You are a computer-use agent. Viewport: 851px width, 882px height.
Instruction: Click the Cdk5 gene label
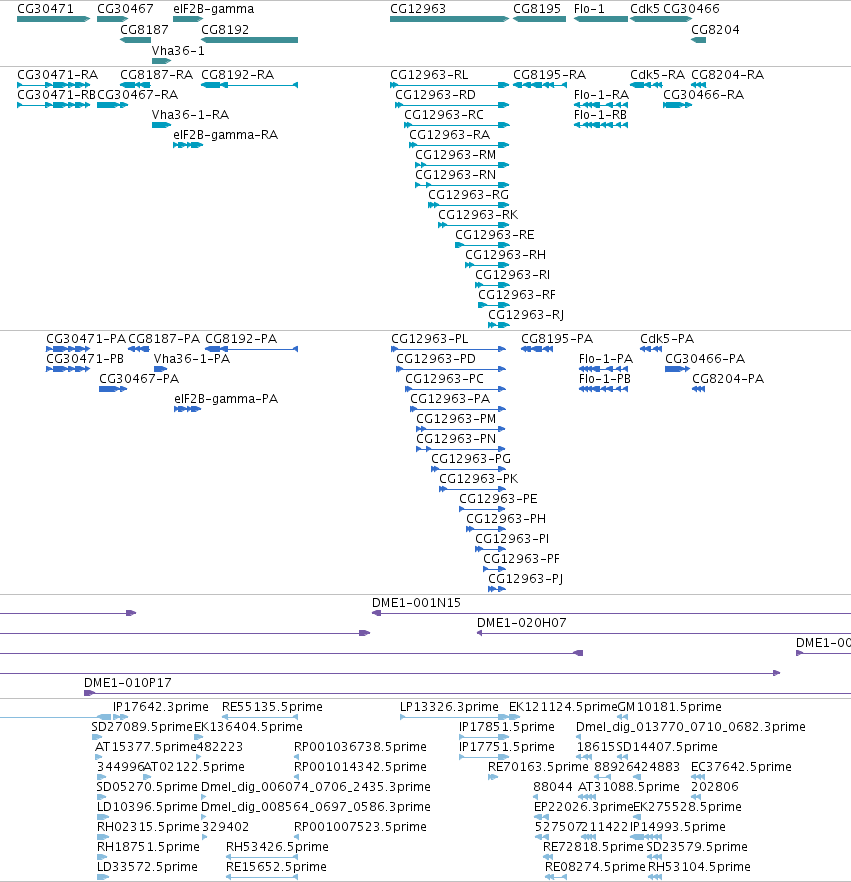point(645,8)
